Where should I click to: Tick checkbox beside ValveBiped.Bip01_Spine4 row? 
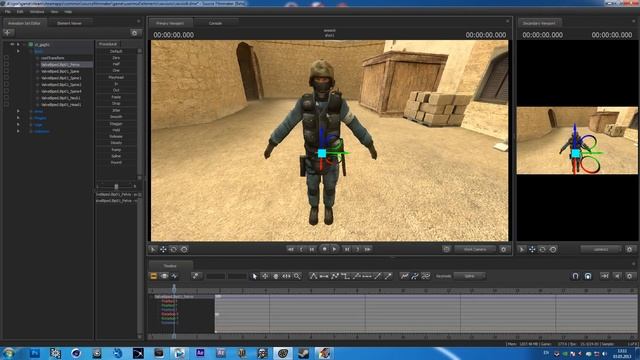pyautogui.click(x=6, y=91)
